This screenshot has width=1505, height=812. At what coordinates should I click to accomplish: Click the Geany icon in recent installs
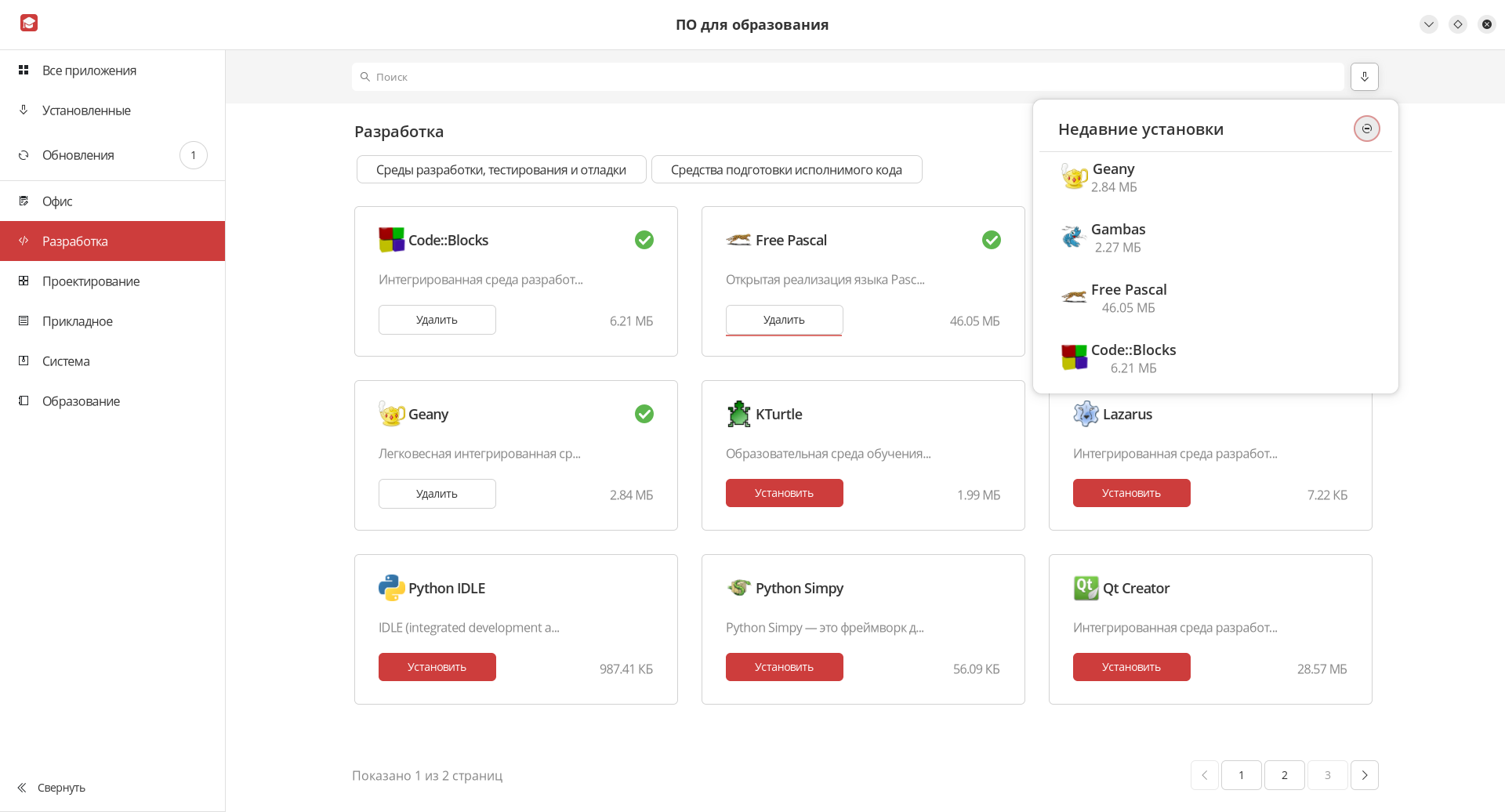coord(1074,177)
